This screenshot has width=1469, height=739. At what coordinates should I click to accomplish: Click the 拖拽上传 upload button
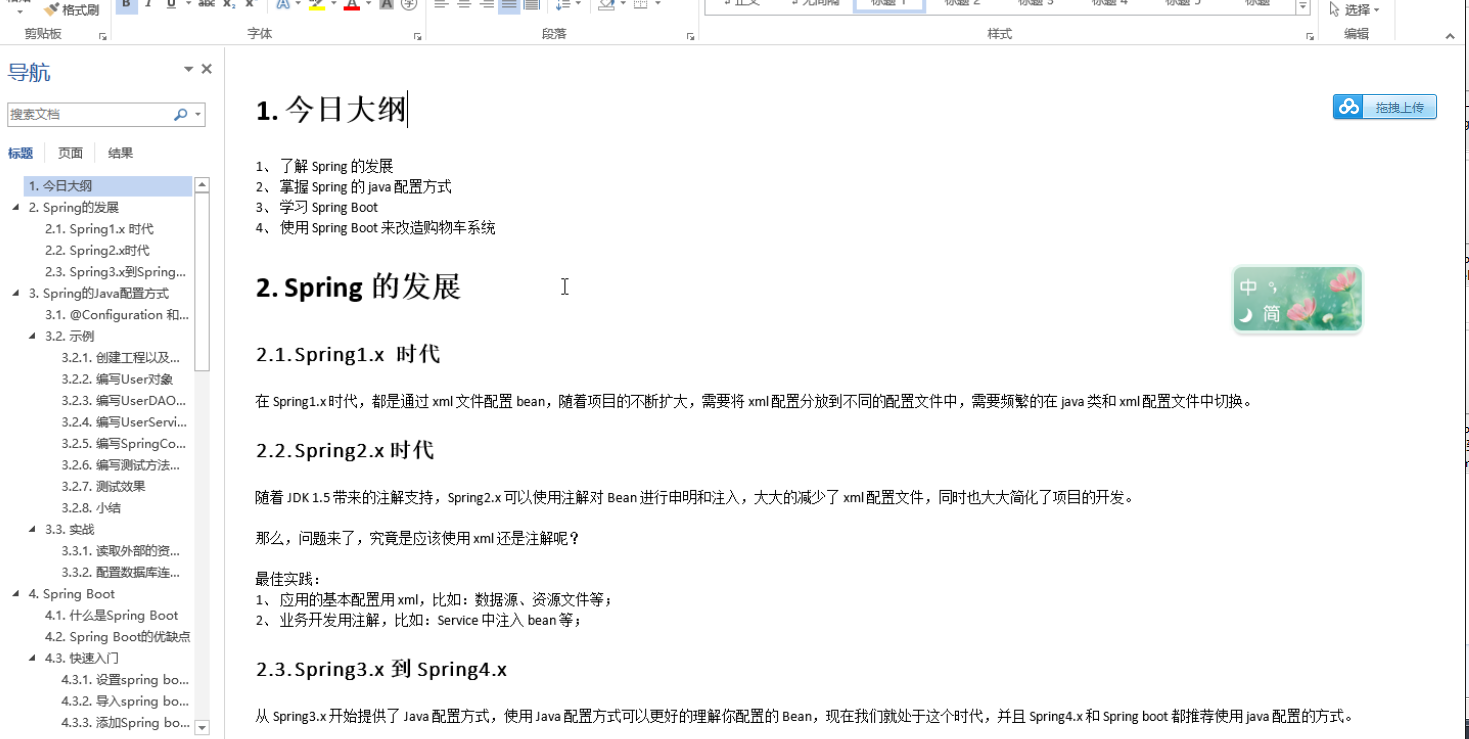point(1385,107)
